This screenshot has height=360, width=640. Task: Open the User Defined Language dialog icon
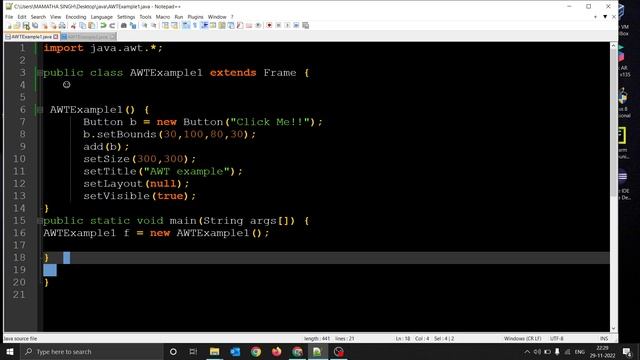[213, 25]
